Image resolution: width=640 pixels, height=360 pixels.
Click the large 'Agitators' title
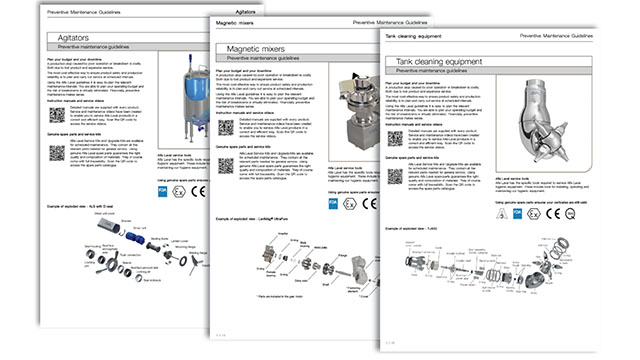click(x=73, y=38)
